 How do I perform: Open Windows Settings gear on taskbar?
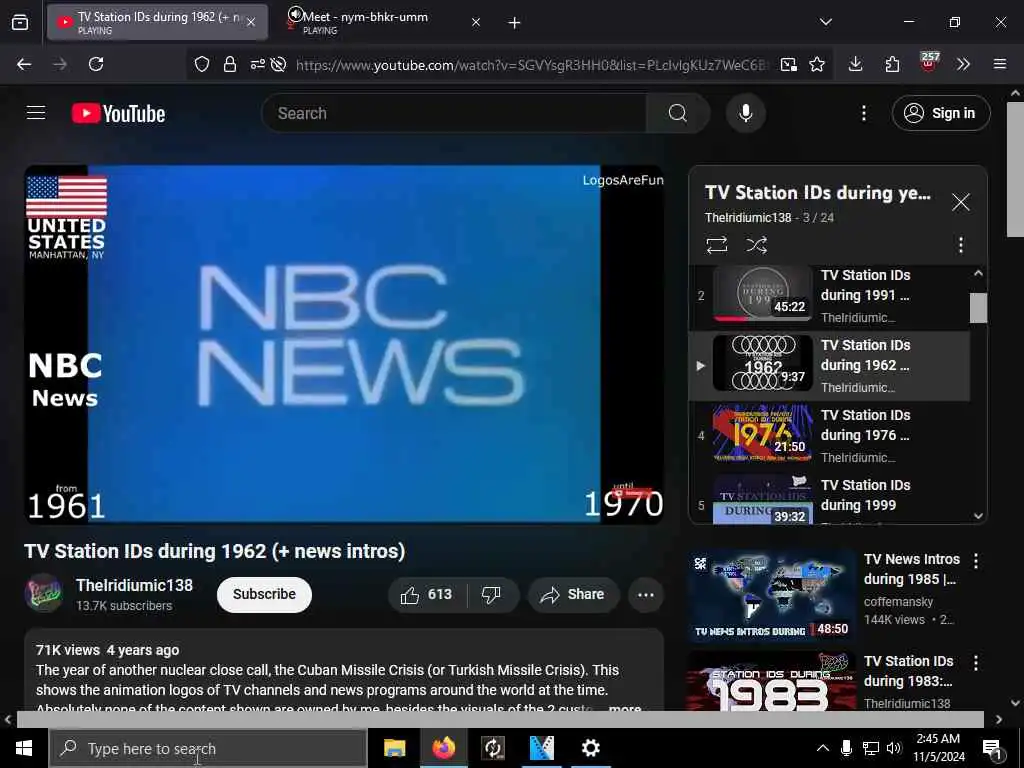[x=590, y=748]
